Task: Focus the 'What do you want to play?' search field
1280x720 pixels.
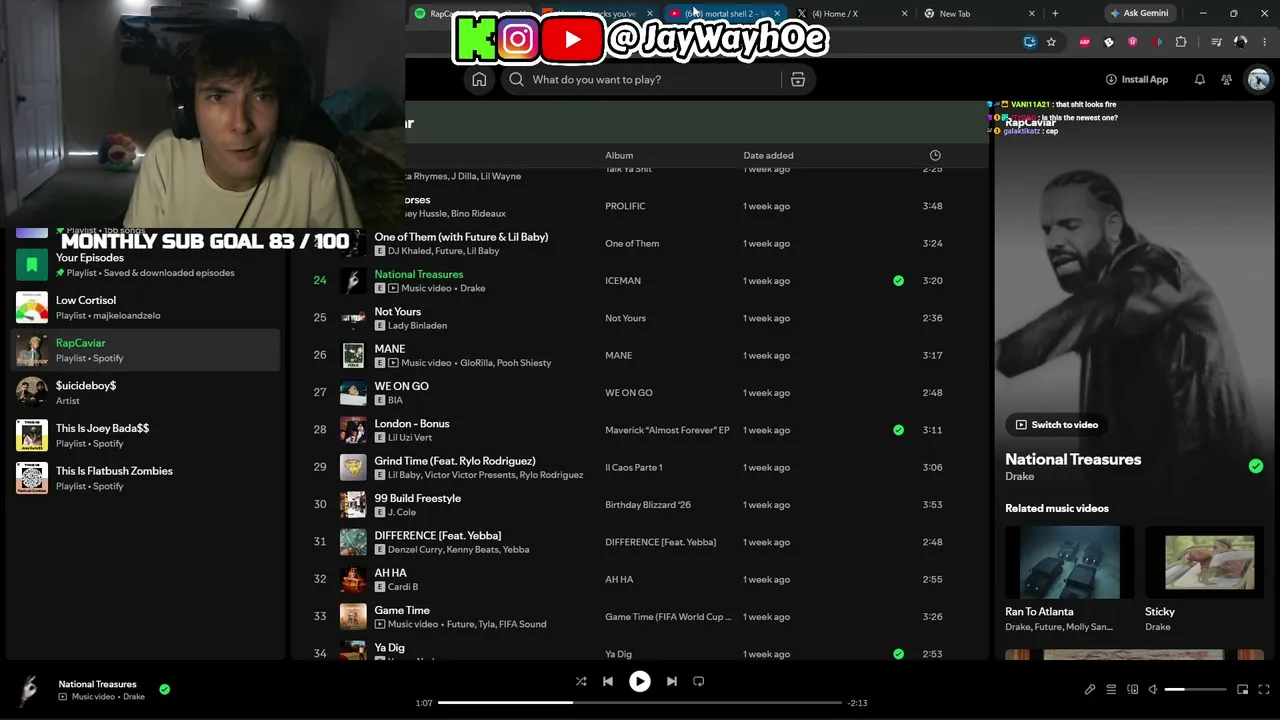Action: coord(642,80)
